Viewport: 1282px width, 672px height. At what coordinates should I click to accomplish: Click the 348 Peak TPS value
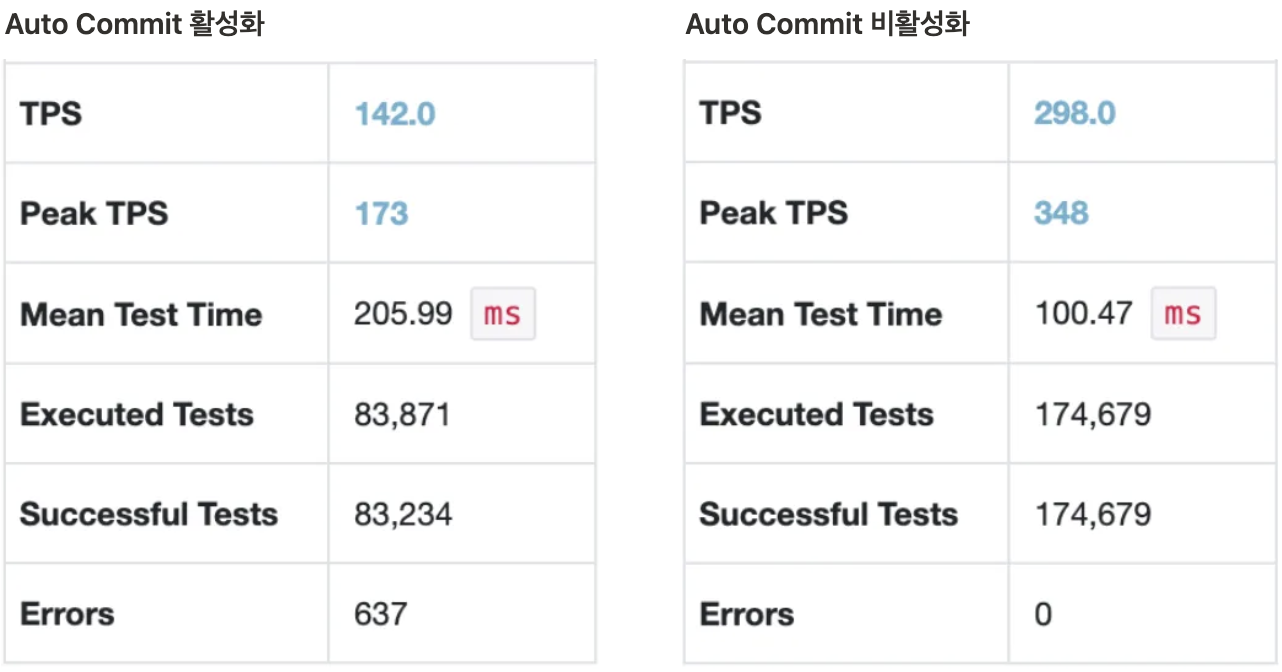point(1061,213)
